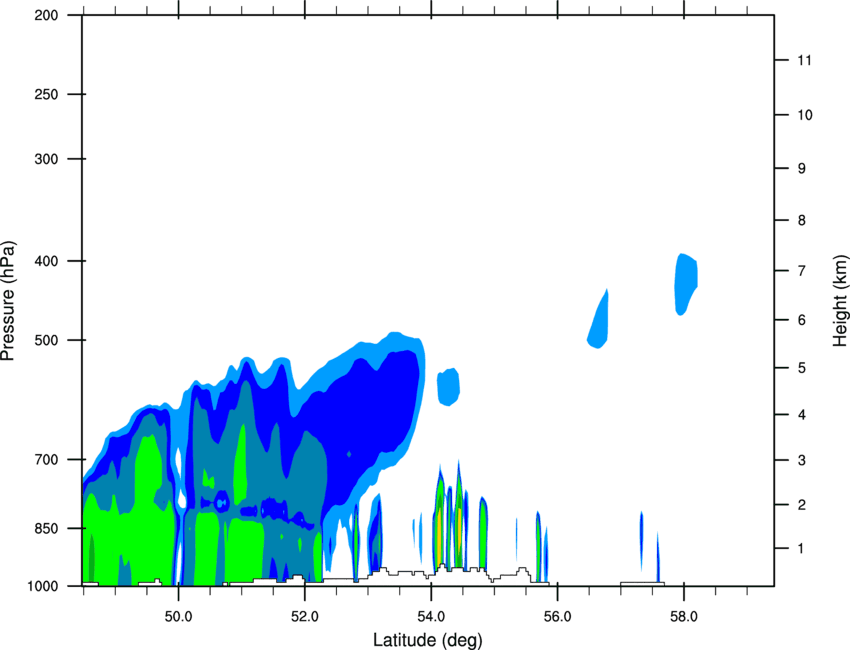The image size is (850, 650).
Task: Click height tick label 9
Action: coord(802,169)
